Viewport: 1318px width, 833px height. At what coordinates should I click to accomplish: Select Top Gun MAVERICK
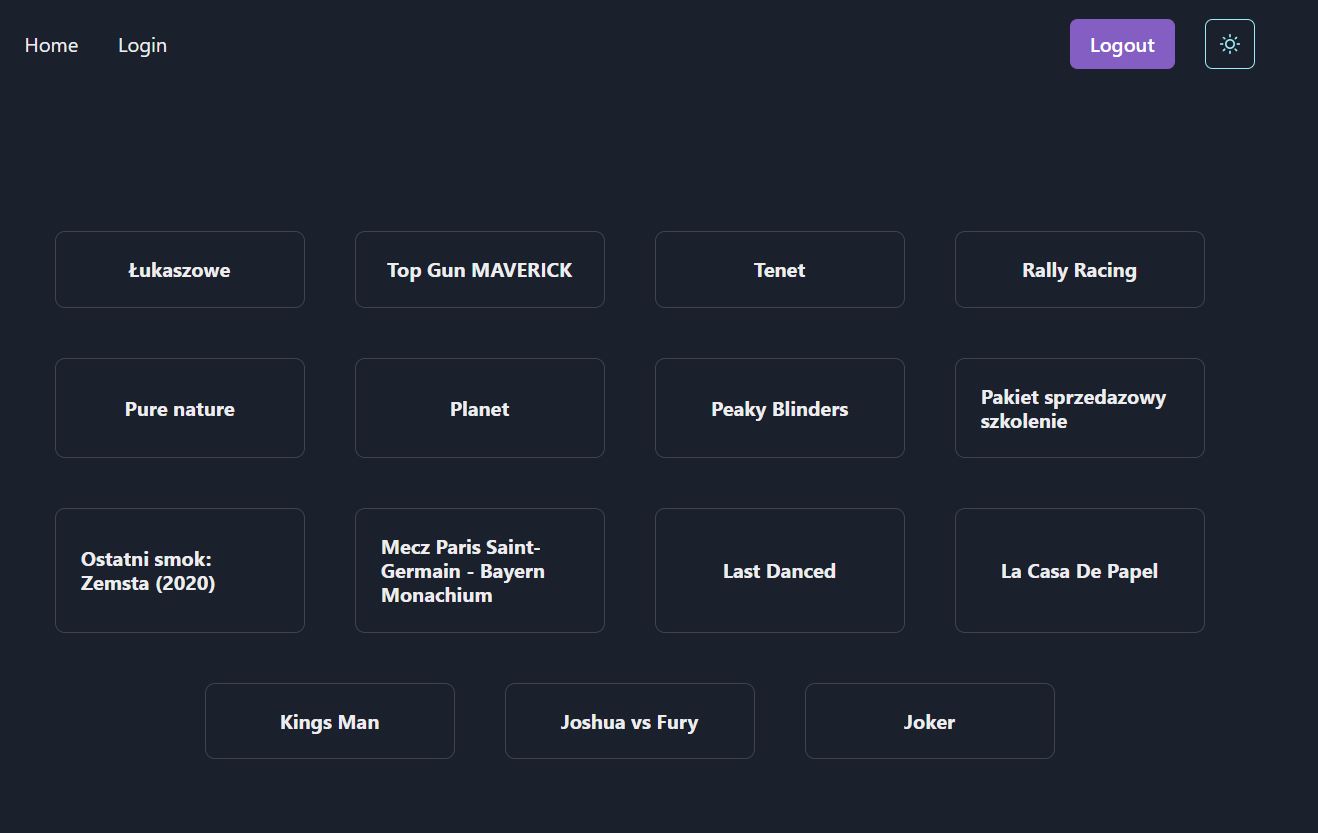[x=479, y=269]
